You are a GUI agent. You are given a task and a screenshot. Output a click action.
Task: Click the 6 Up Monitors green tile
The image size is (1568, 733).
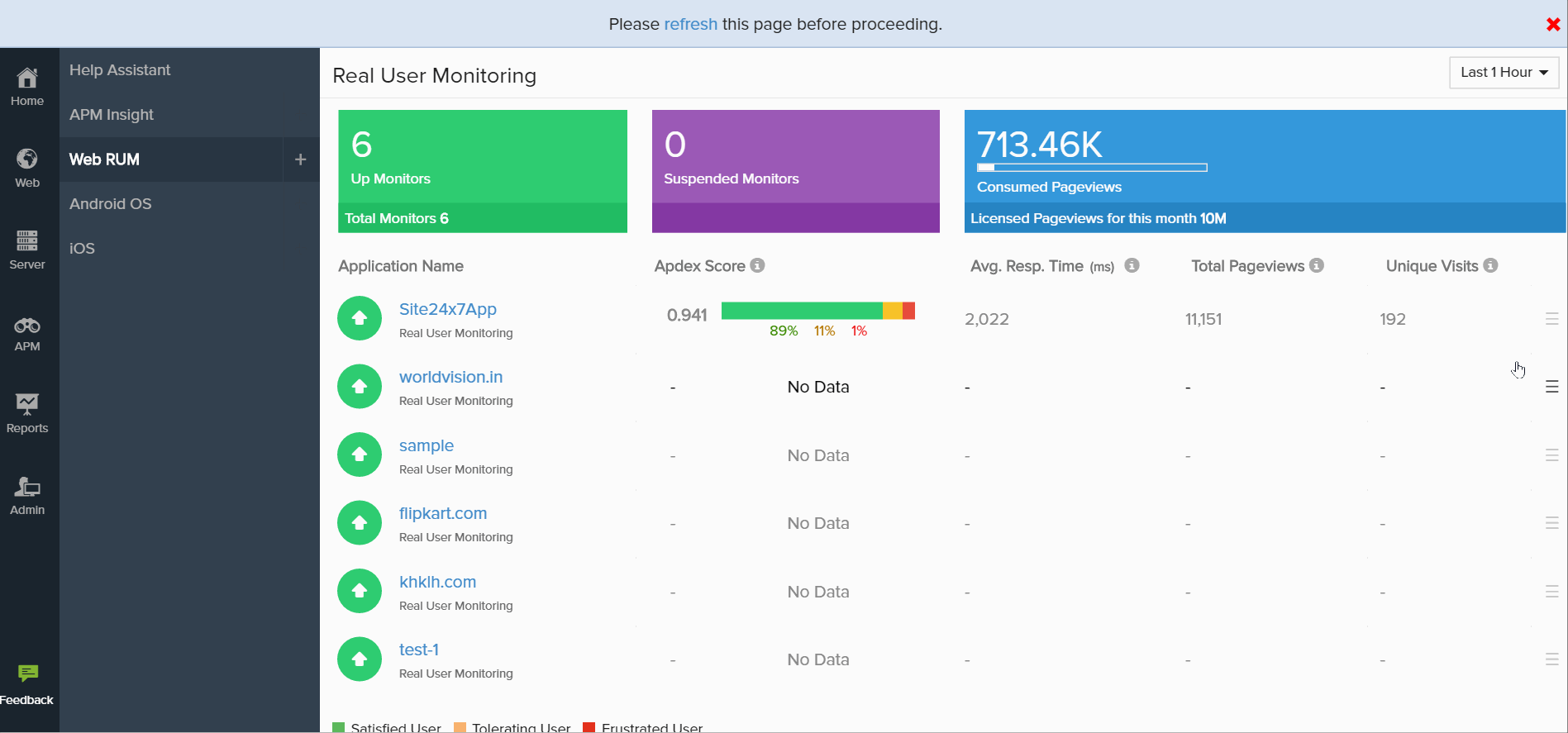tap(483, 157)
